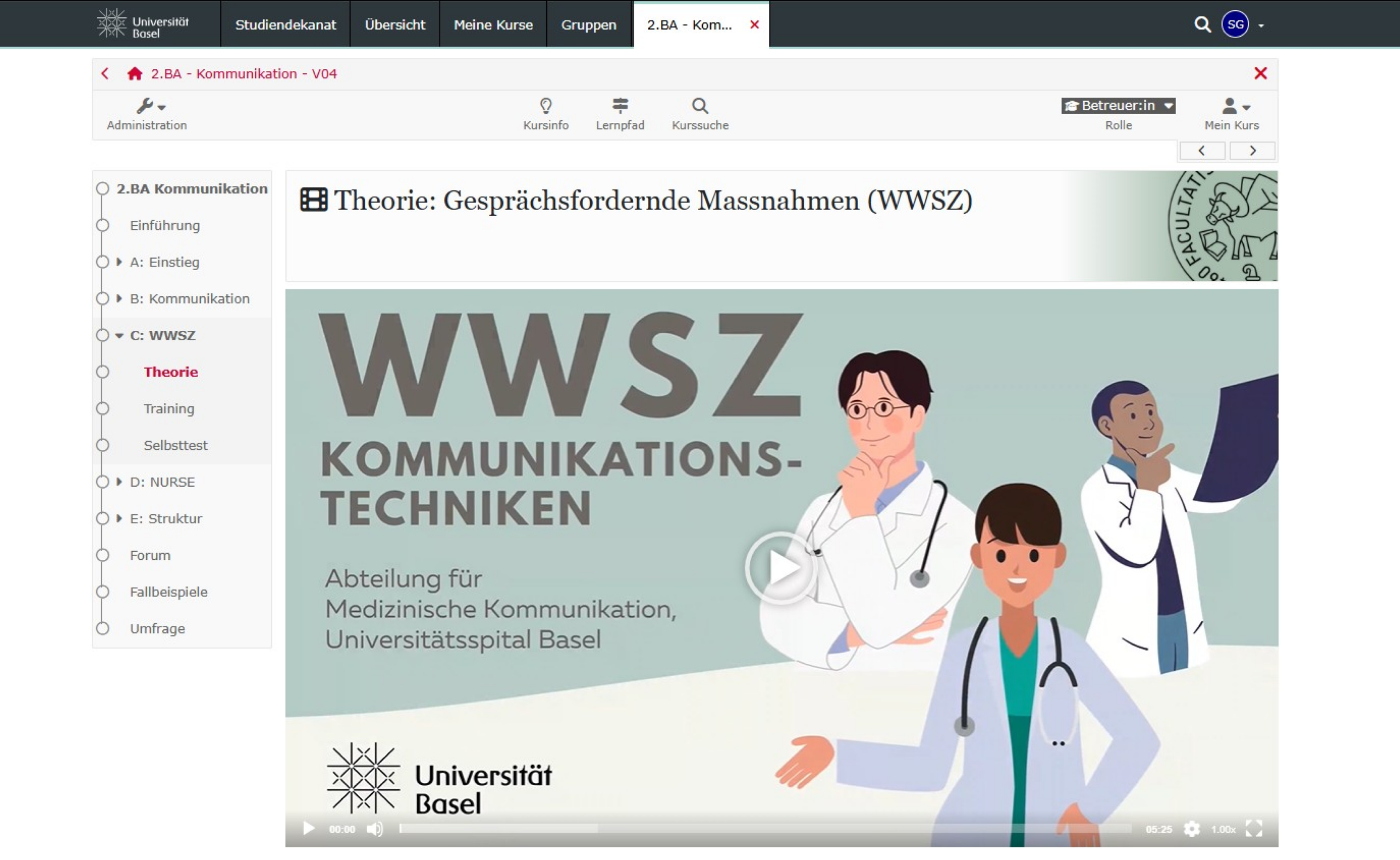The height and width of the screenshot is (860, 1400).
Task: Toggle the Einführung progress circle
Action: click(102, 225)
